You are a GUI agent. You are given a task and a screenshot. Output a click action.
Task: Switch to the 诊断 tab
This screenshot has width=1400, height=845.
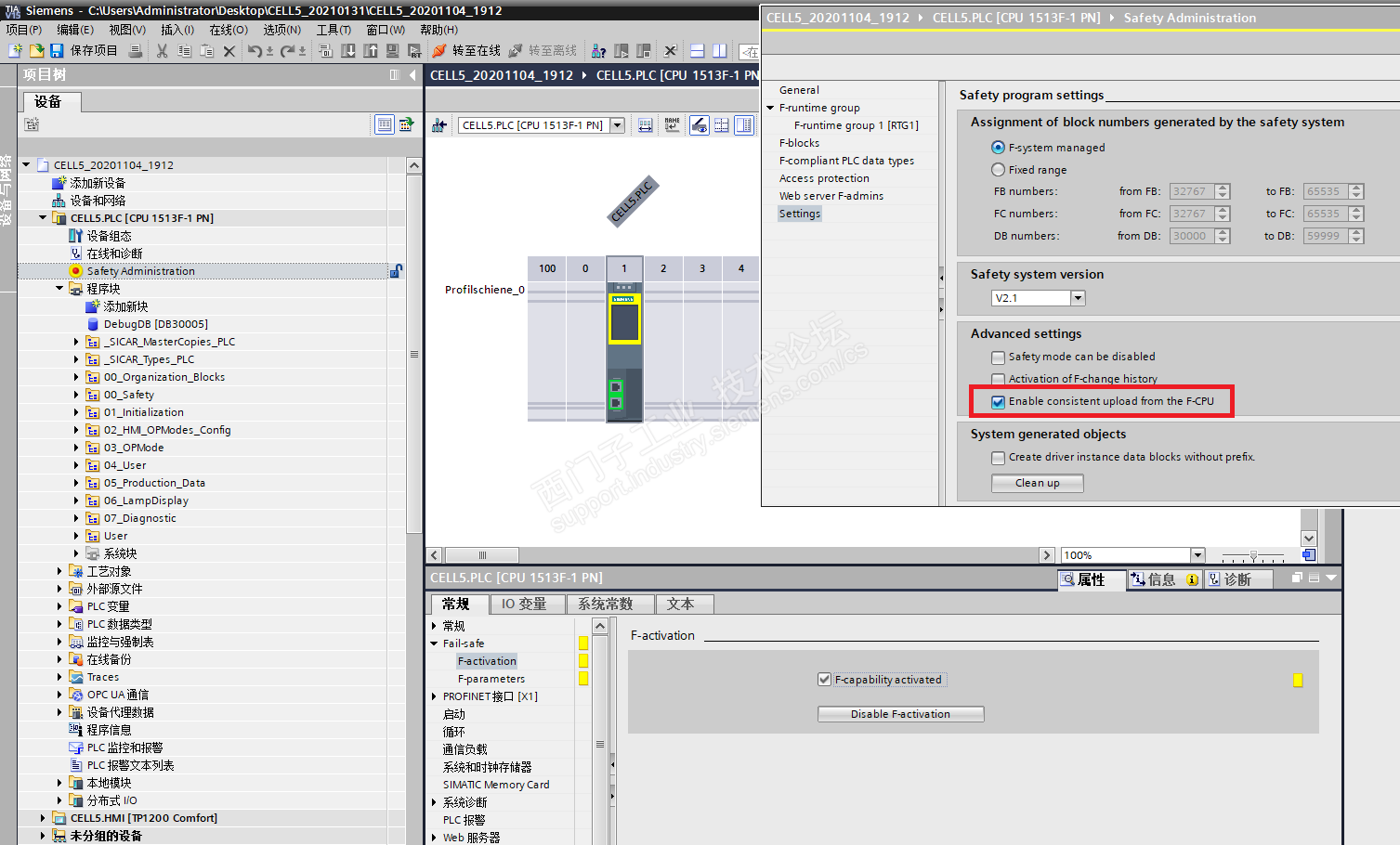tap(1238, 579)
